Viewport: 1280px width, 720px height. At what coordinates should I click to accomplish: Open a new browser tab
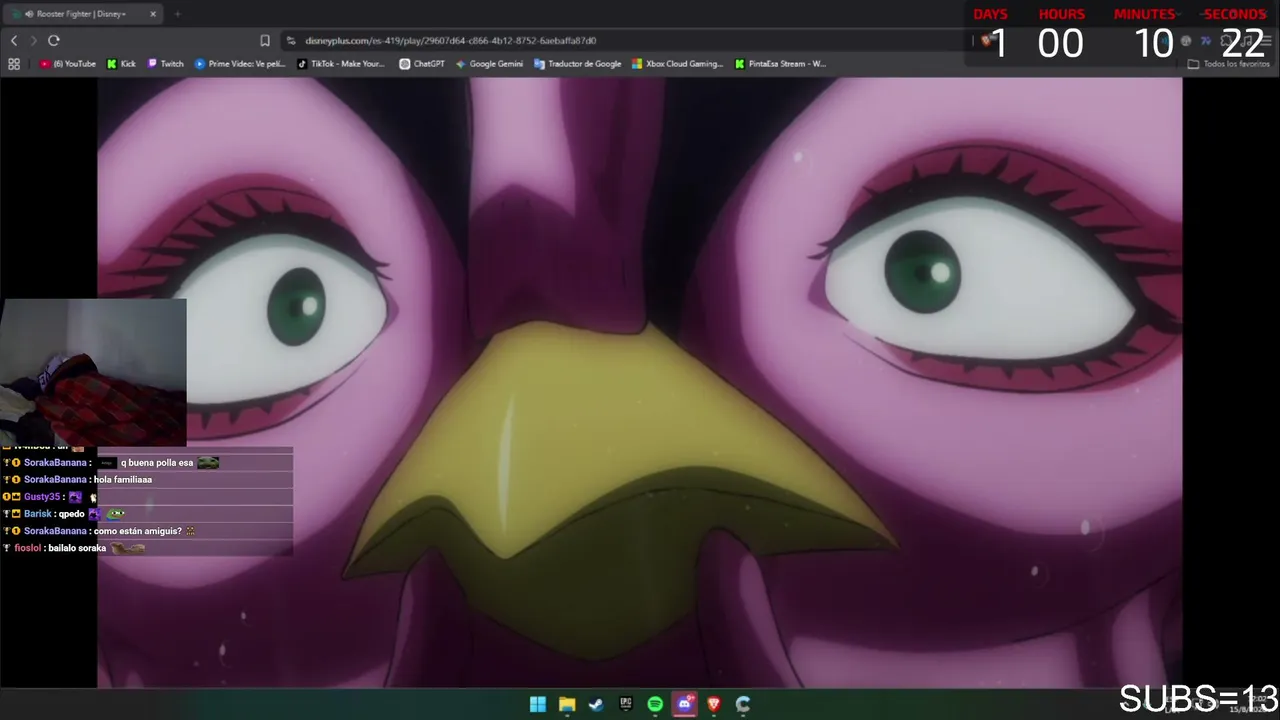click(x=177, y=14)
